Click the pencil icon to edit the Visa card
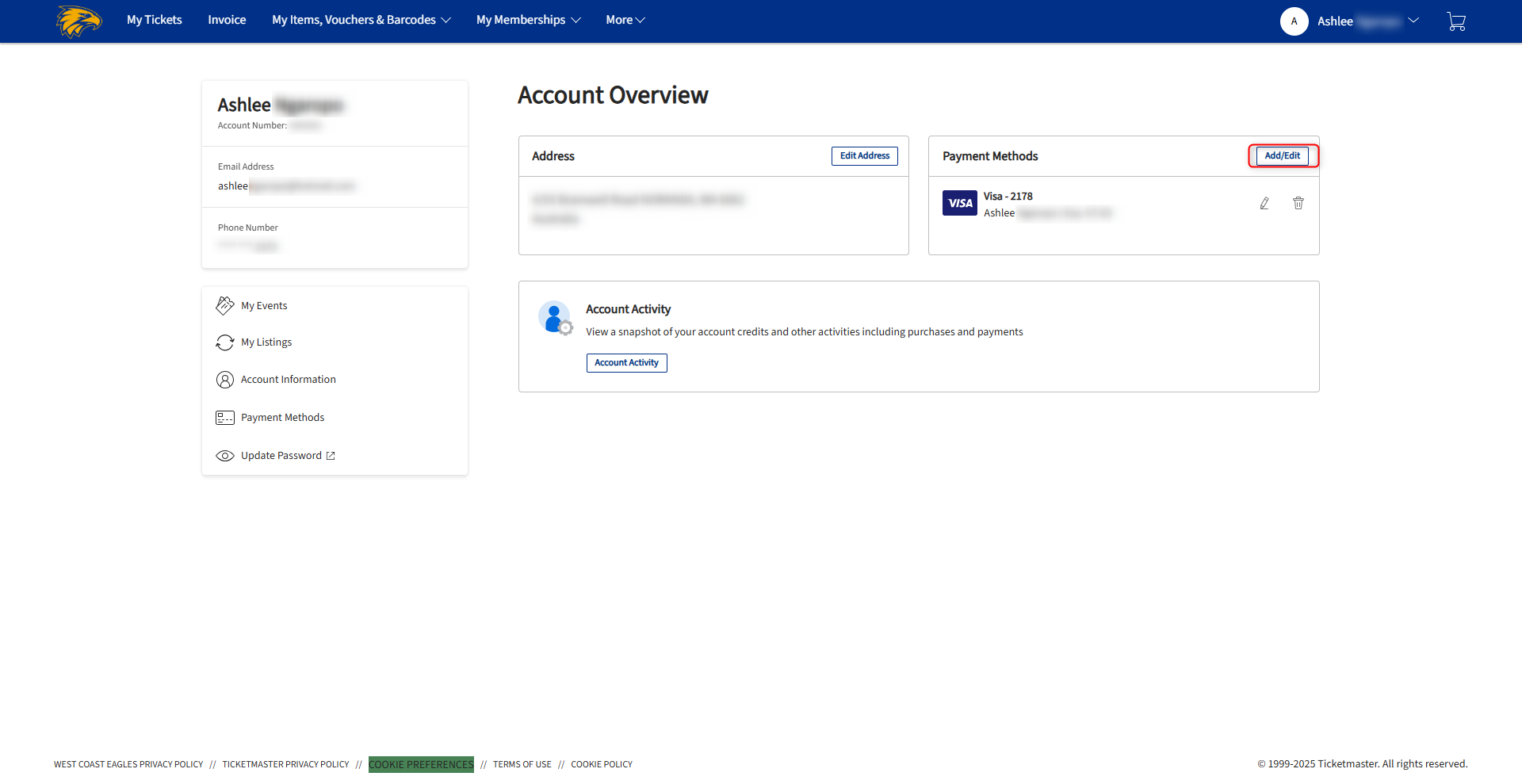This screenshot has height=784, width=1522. point(1264,203)
